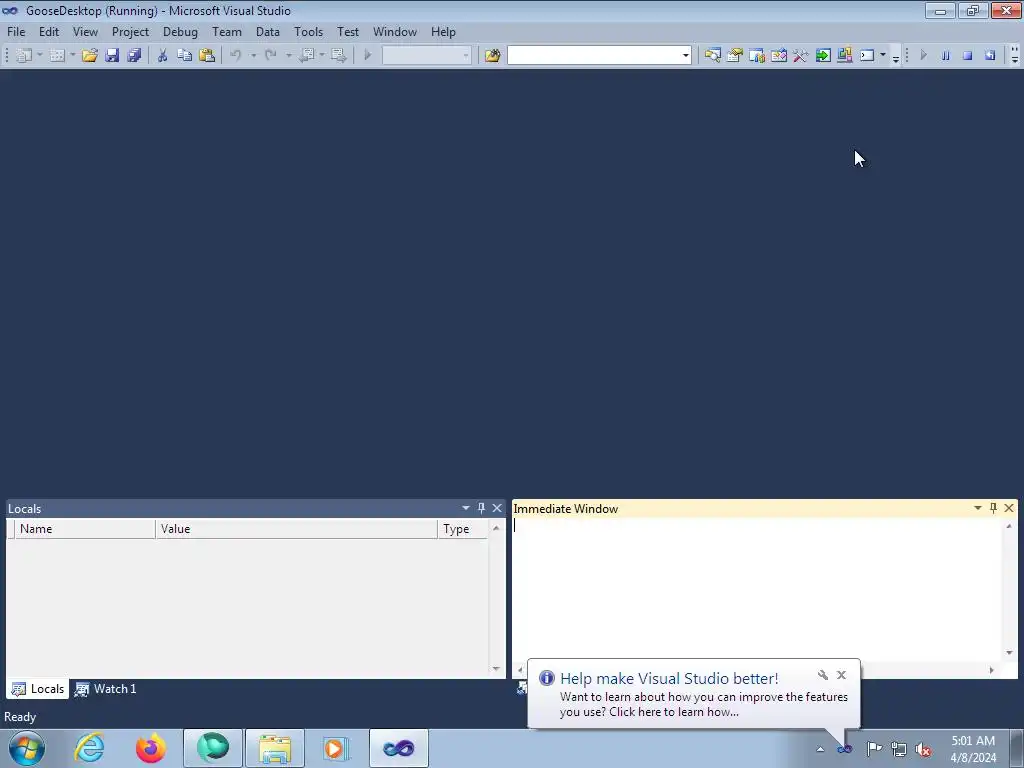This screenshot has width=1024, height=768.
Task: Click the Navigate Forward icon
Action: (339, 56)
